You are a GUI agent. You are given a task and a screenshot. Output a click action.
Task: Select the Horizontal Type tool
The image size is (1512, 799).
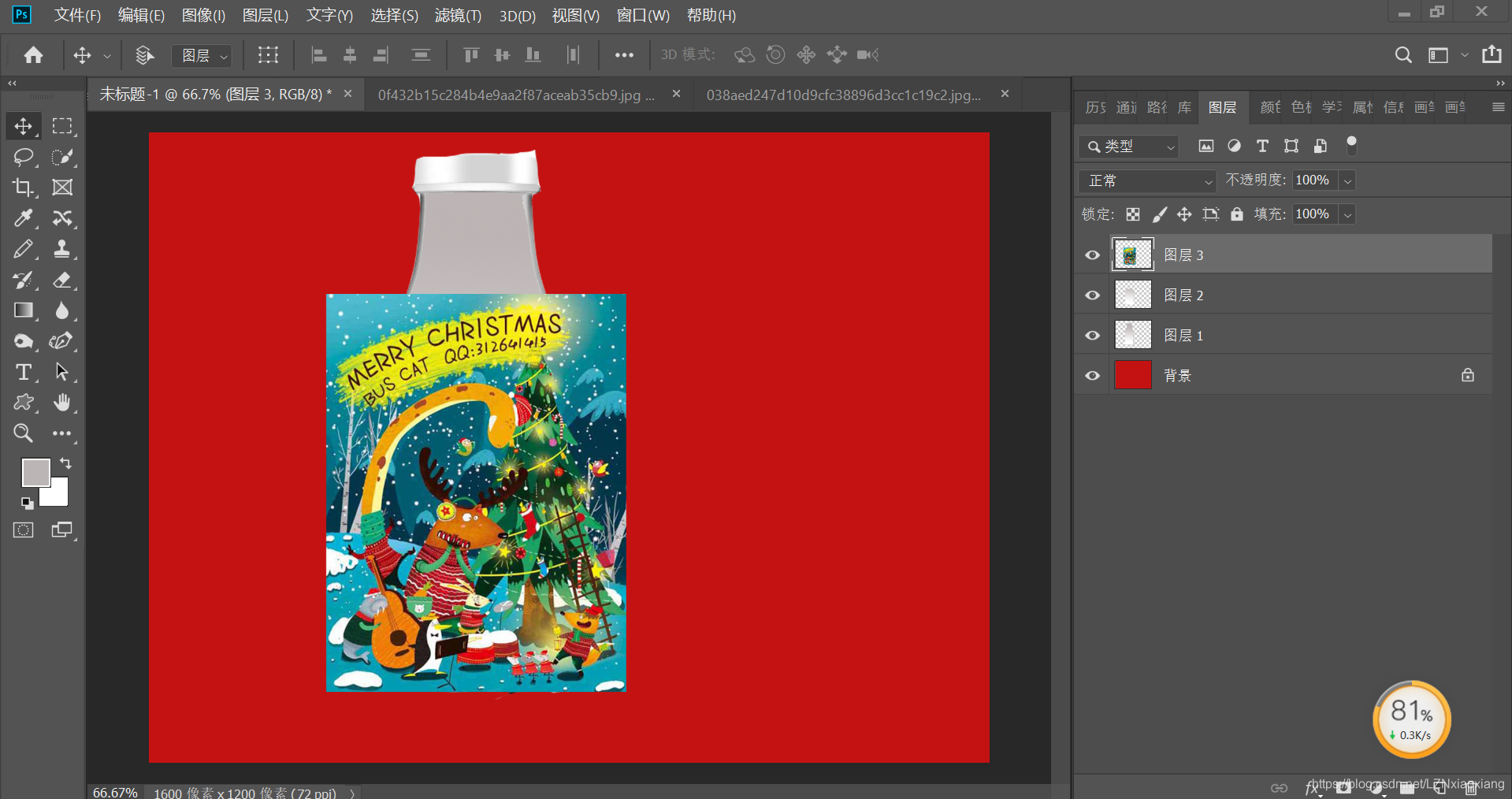[x=23, y=372]
